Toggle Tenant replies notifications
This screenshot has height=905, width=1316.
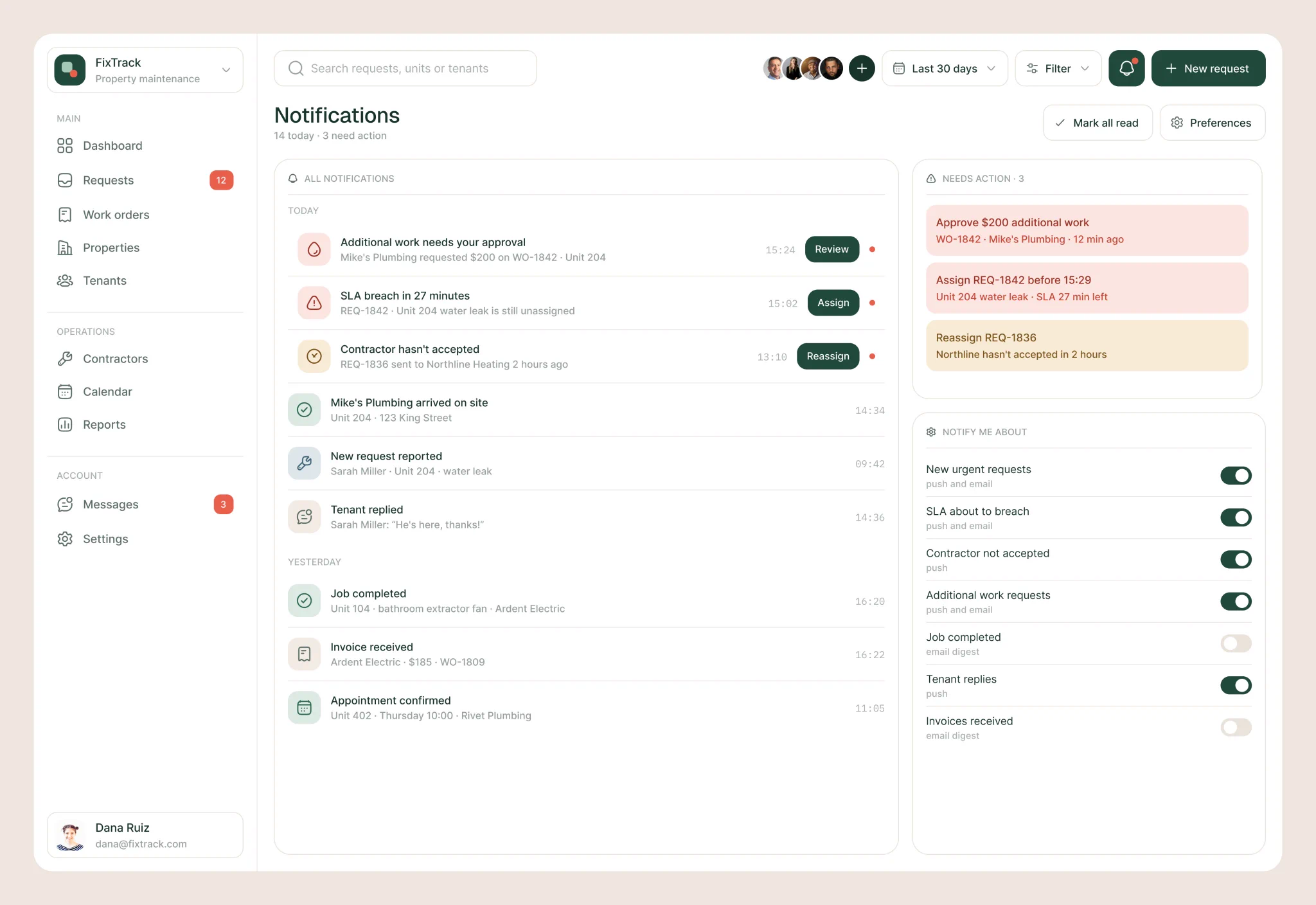[1236, 685]
